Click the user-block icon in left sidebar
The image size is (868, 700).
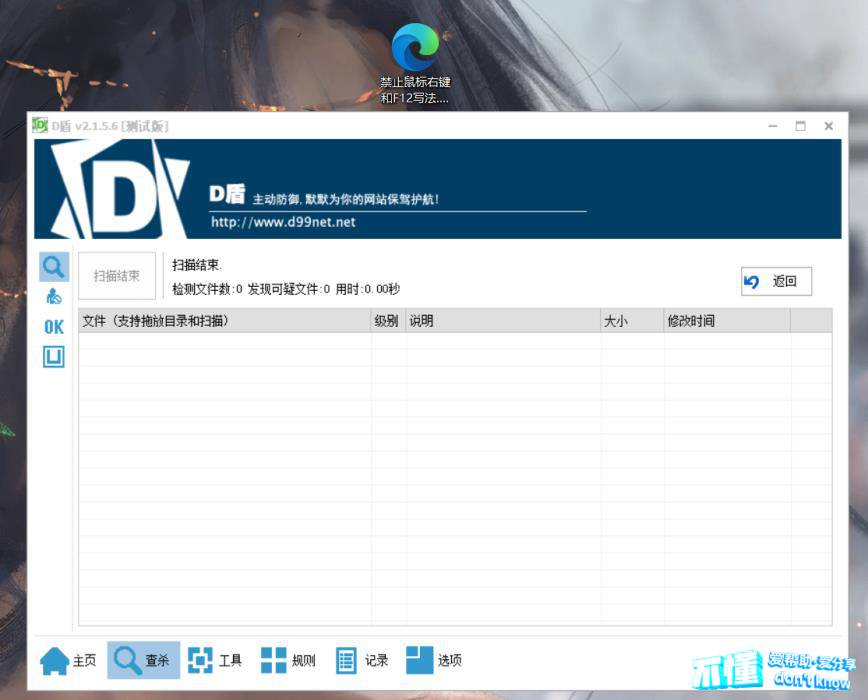[54, 296]
